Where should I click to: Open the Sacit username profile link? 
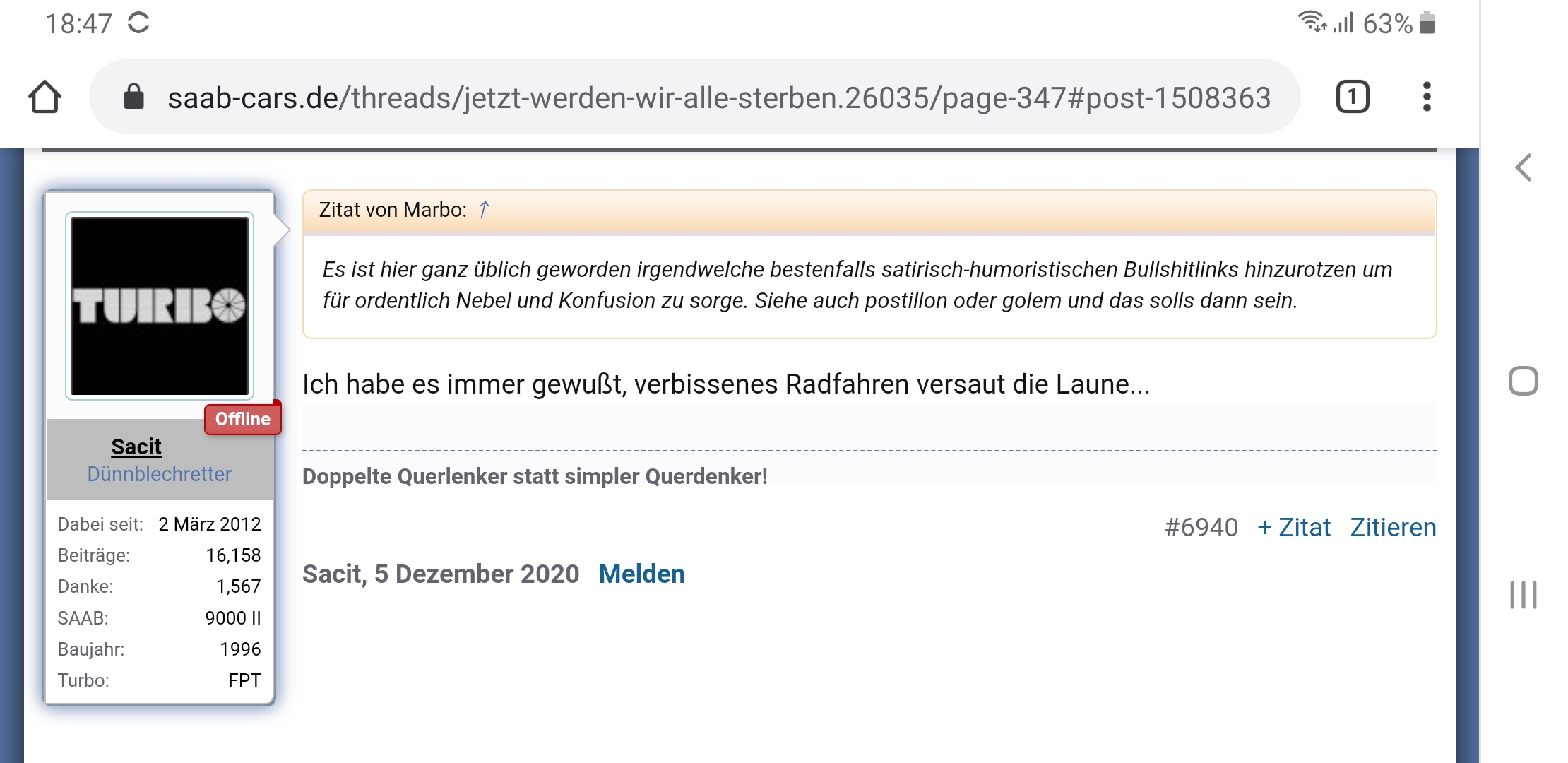[x=136, y=446]
